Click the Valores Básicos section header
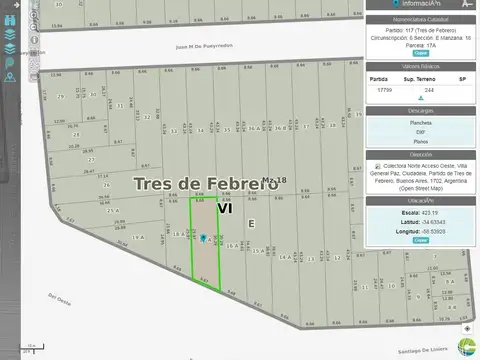 421,67
